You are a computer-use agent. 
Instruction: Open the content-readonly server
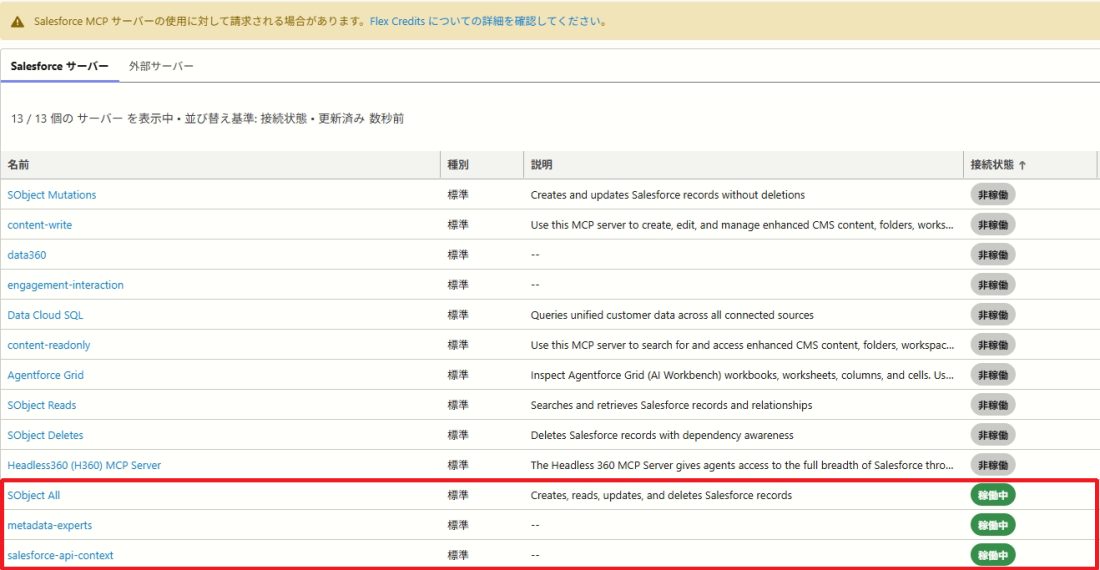[48, 345]
